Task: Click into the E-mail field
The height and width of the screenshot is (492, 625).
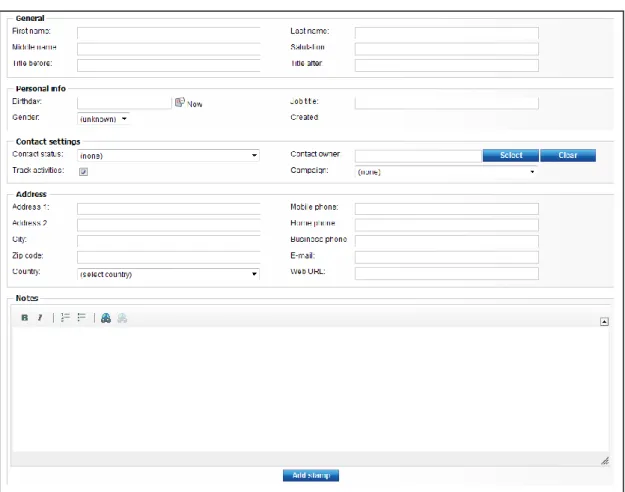Action: 447,257
